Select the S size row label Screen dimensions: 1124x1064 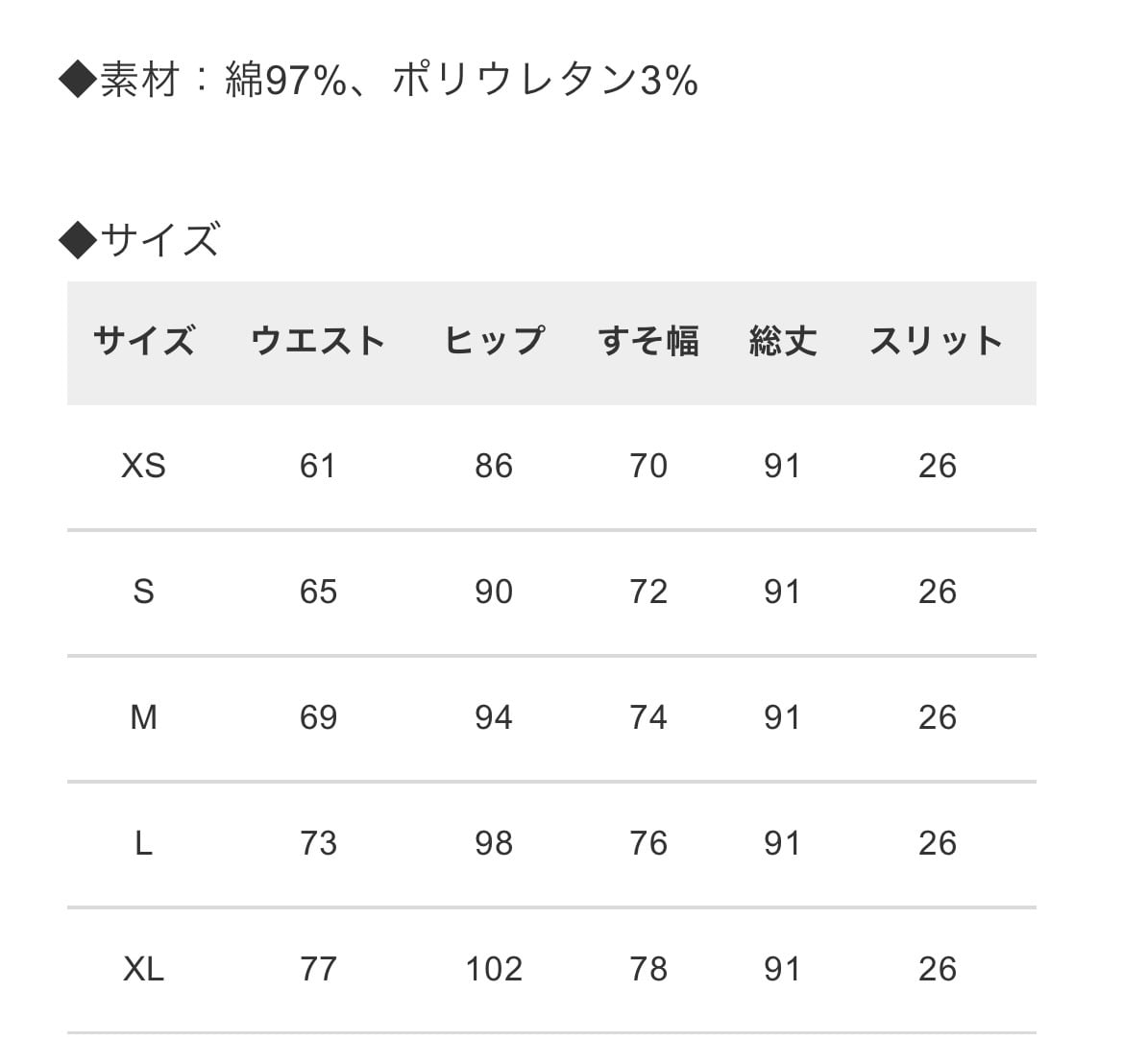143,592
